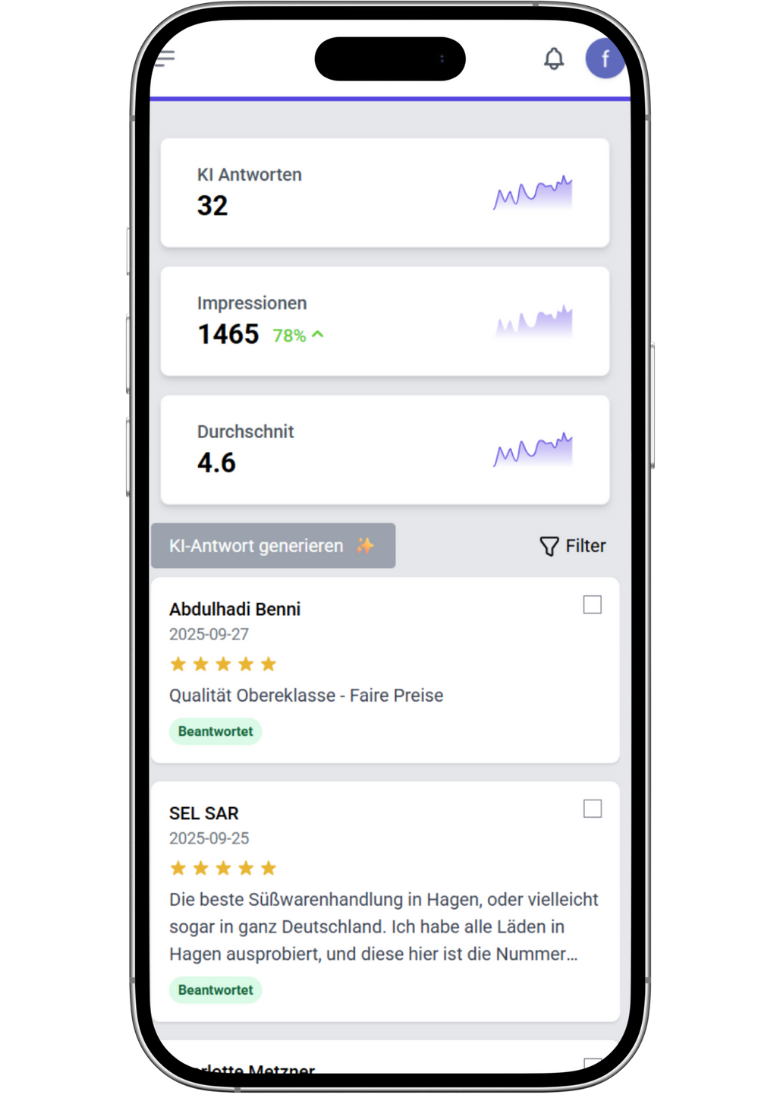This screenshot has height=1094, width=781.
Task: Select SEL SAR review checkbox
Action: (x=592, y=809)
